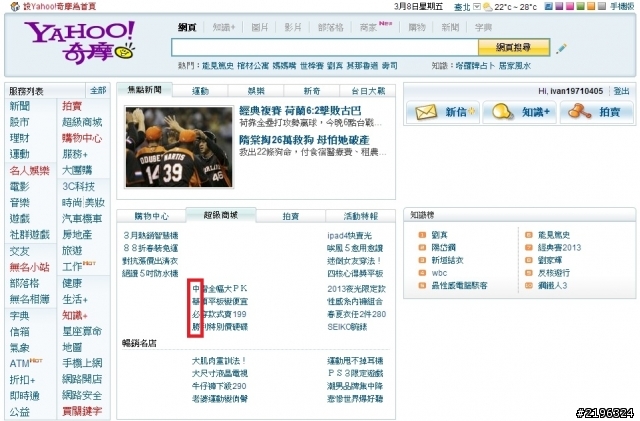Select the 購物 search tab
This screenshot has height=421, width=640.
point(417,27)
